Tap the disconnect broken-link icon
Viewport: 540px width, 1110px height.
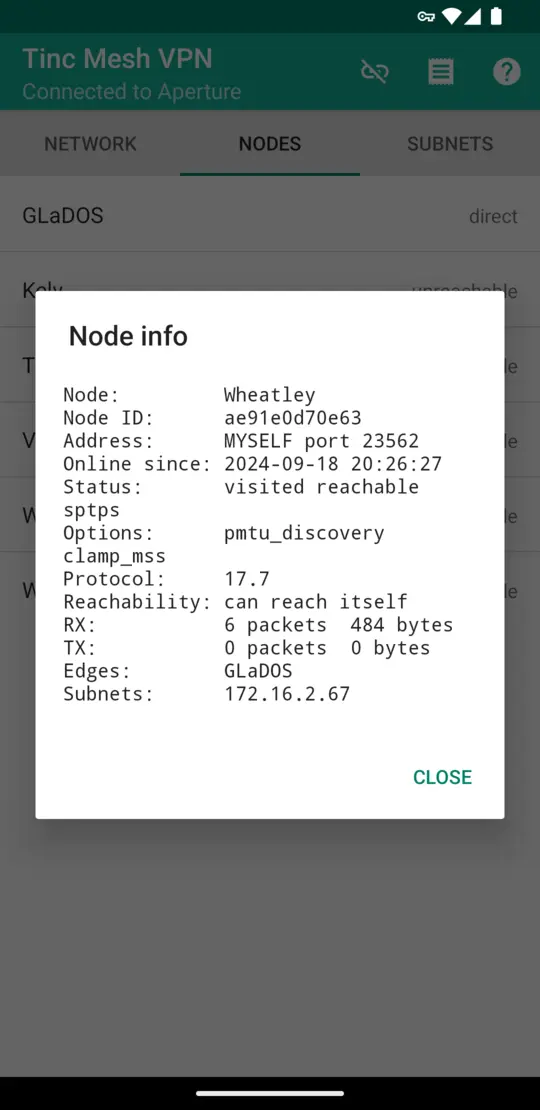tap(374, 71)
